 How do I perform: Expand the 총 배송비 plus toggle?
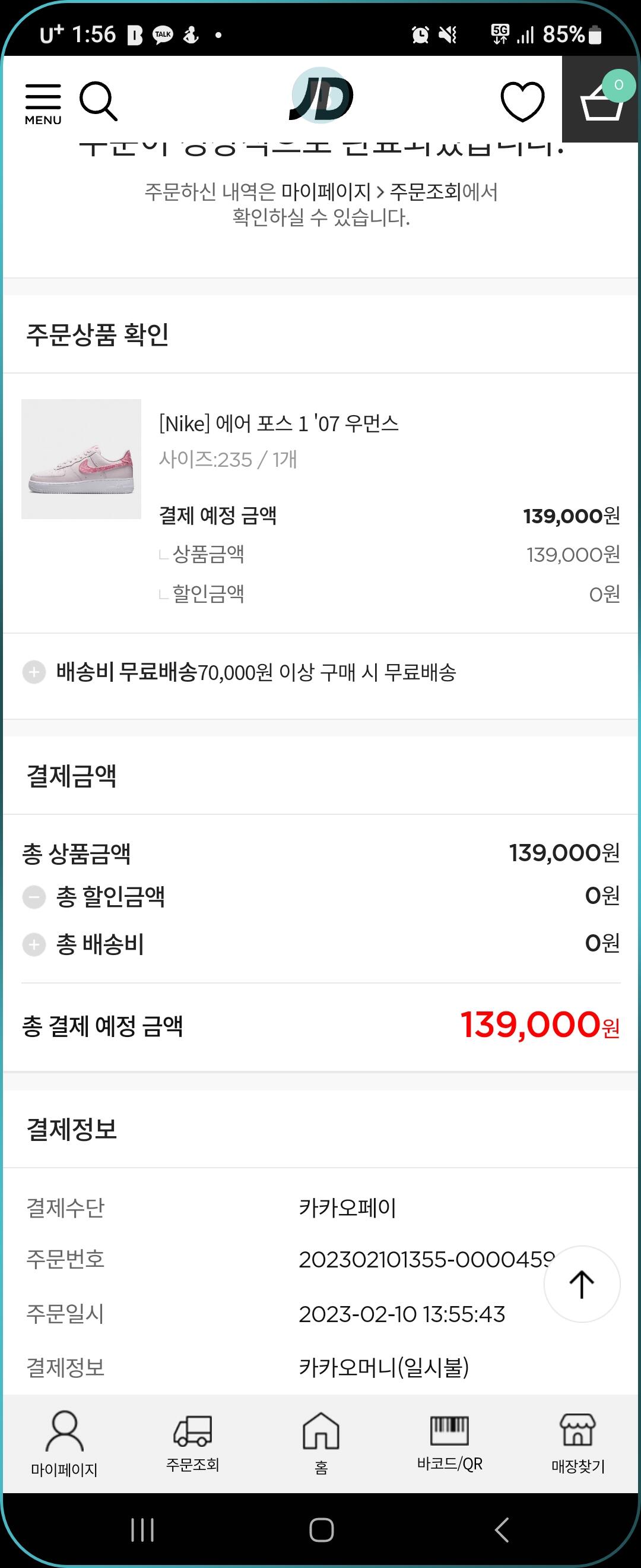coord(34,945)
